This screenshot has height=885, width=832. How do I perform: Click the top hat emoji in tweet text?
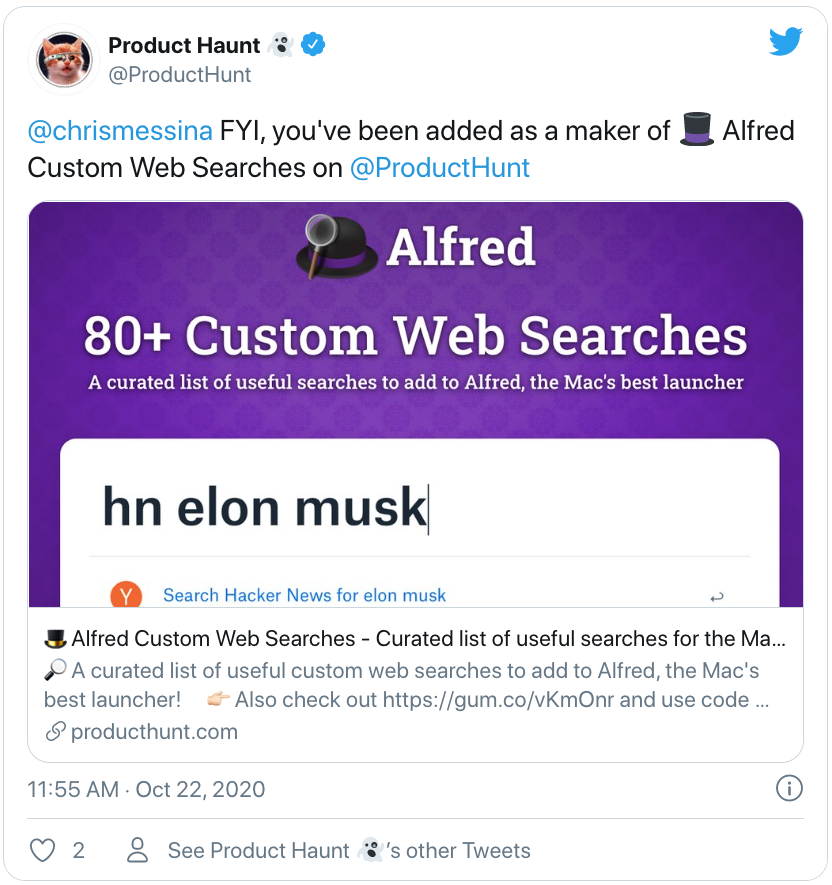[x=697, y=131]
